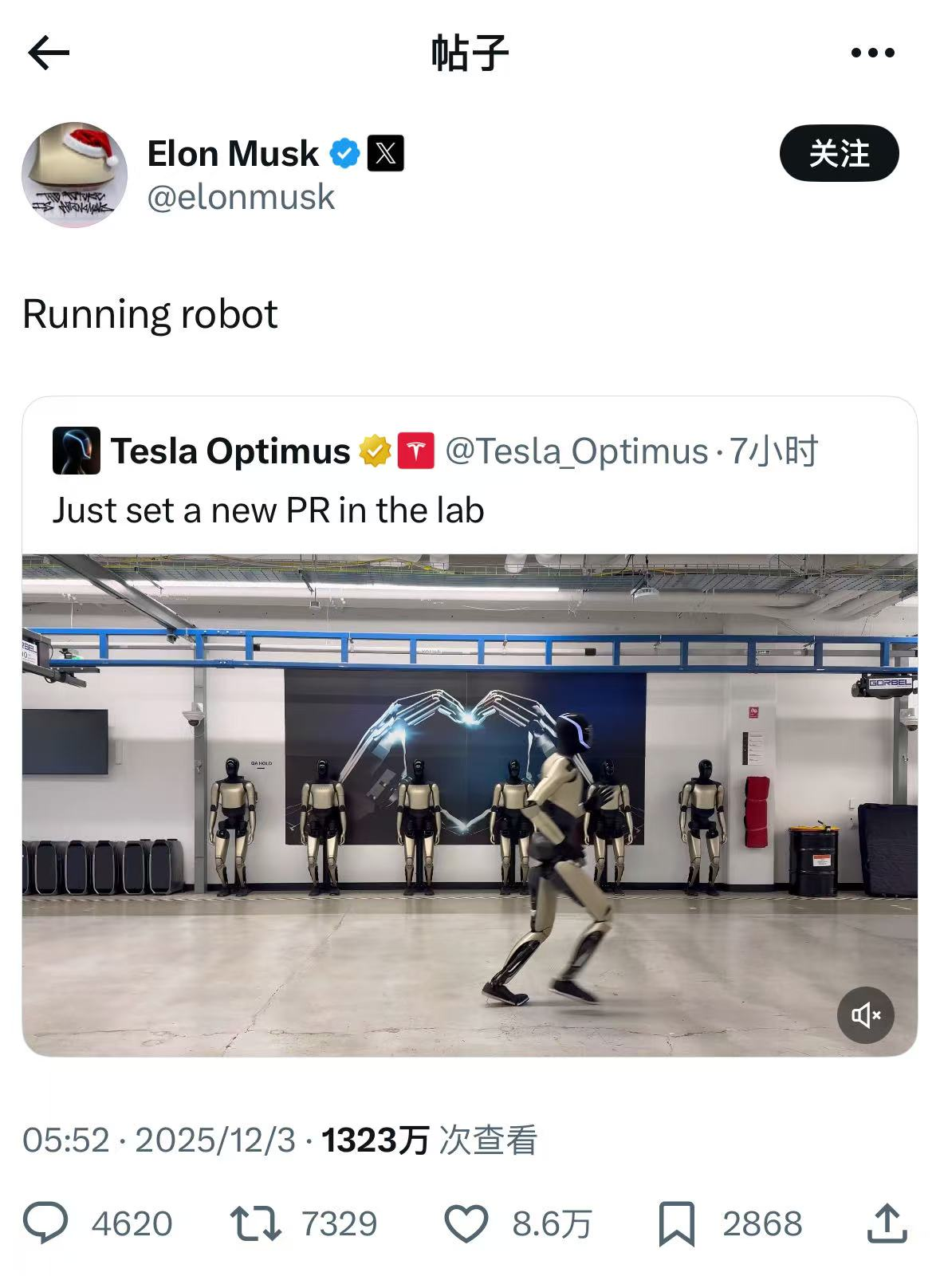Open the Tesla Optimus account avatar
The image size is (940, 1288).
(77, 451)
